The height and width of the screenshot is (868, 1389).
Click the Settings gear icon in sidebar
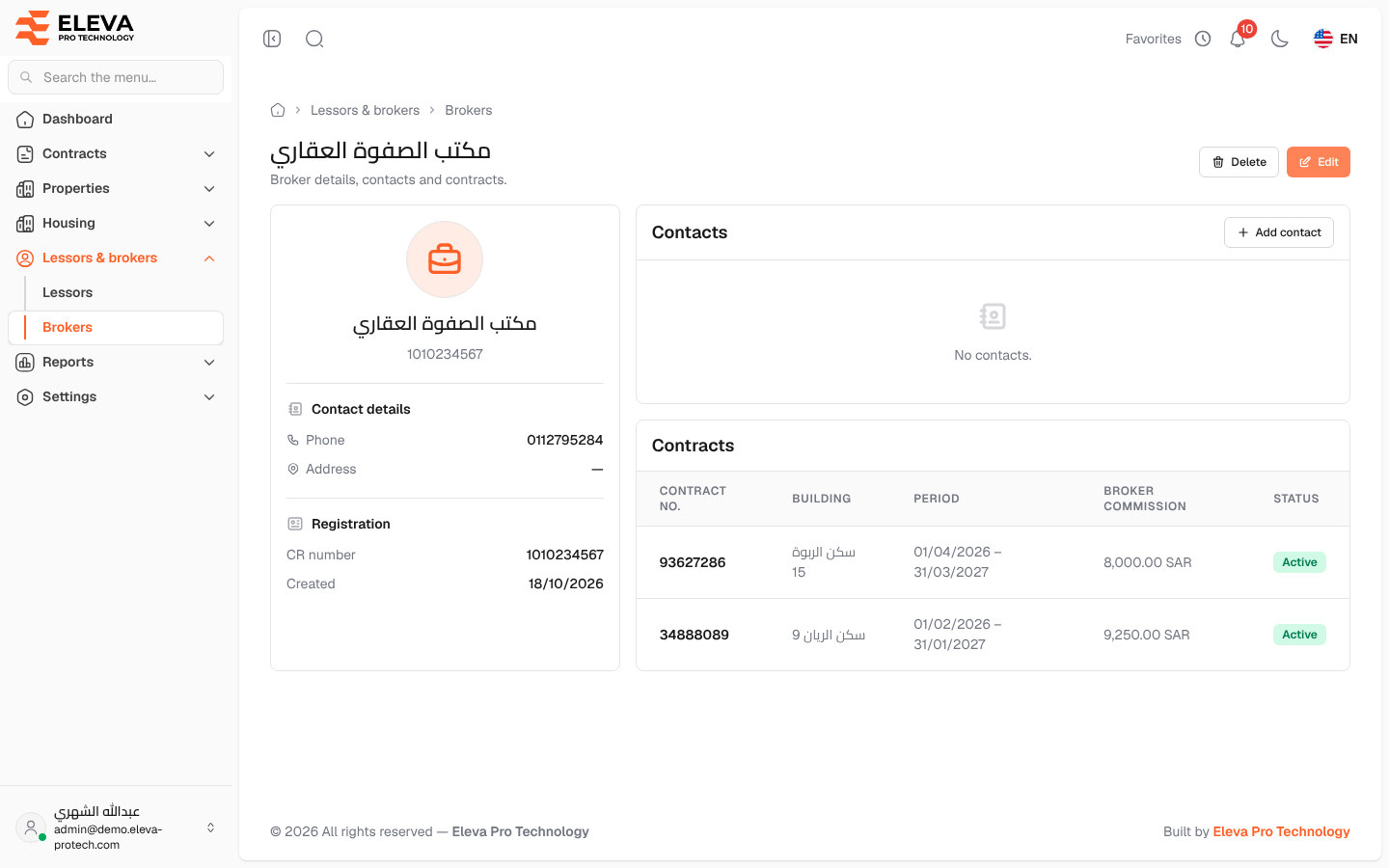(x=25, y=397)
